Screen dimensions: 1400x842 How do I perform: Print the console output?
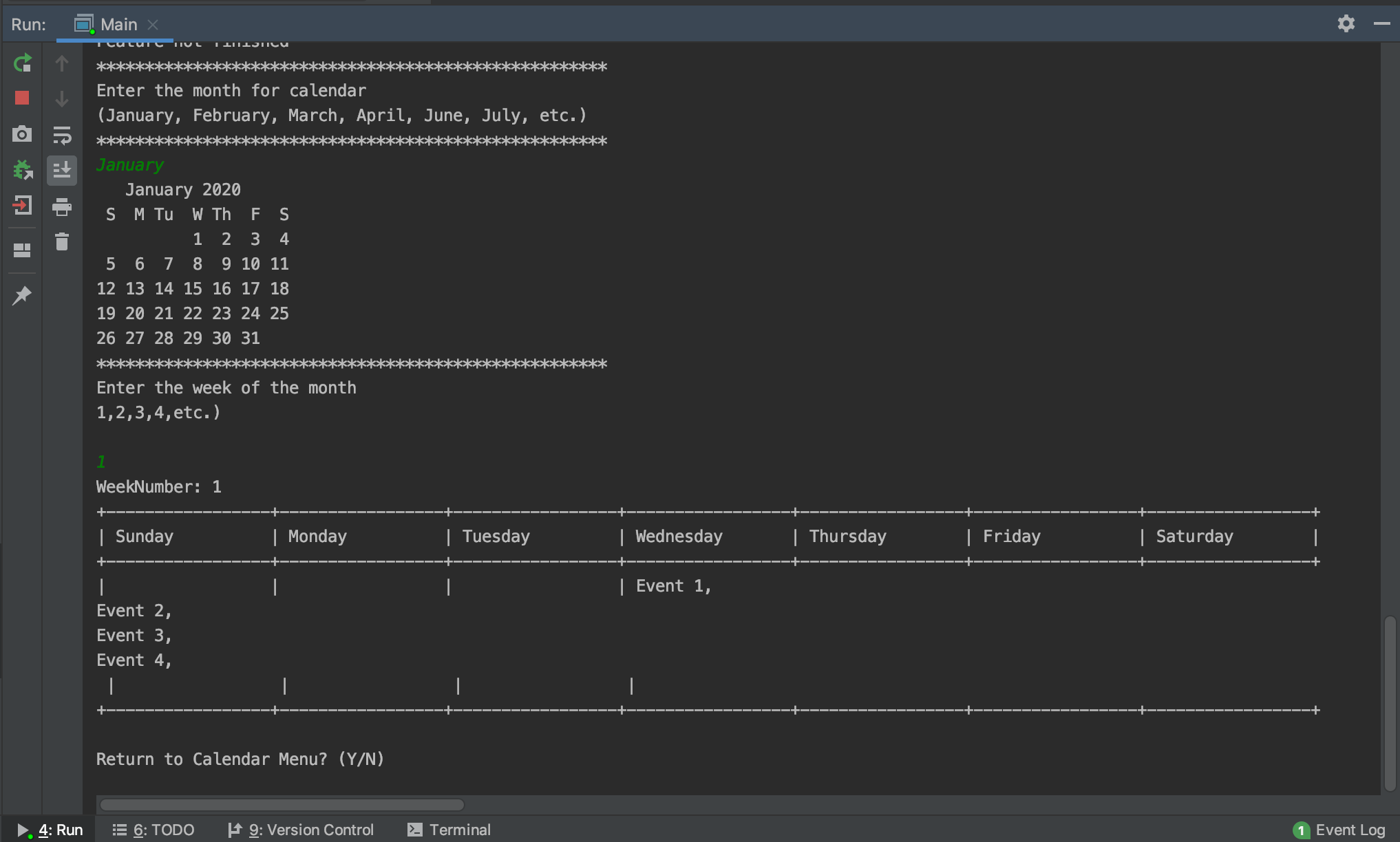[x=62, y=206]
